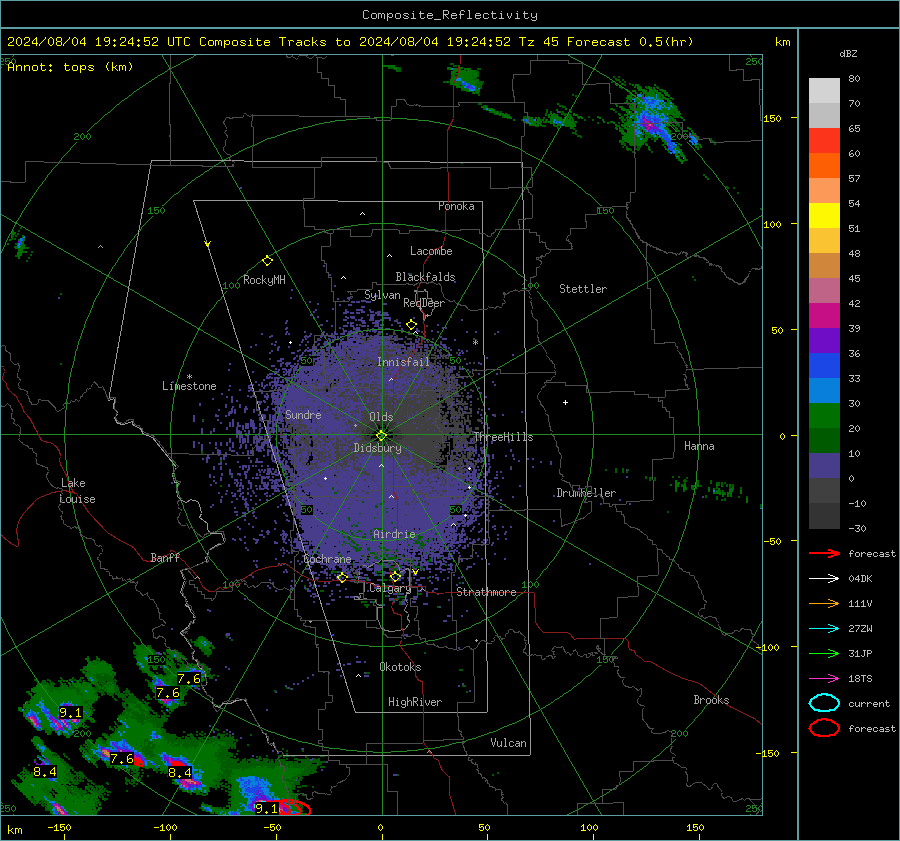Click the HighRiver label
This screenshot has width=900, height=841.
[415, 702]
